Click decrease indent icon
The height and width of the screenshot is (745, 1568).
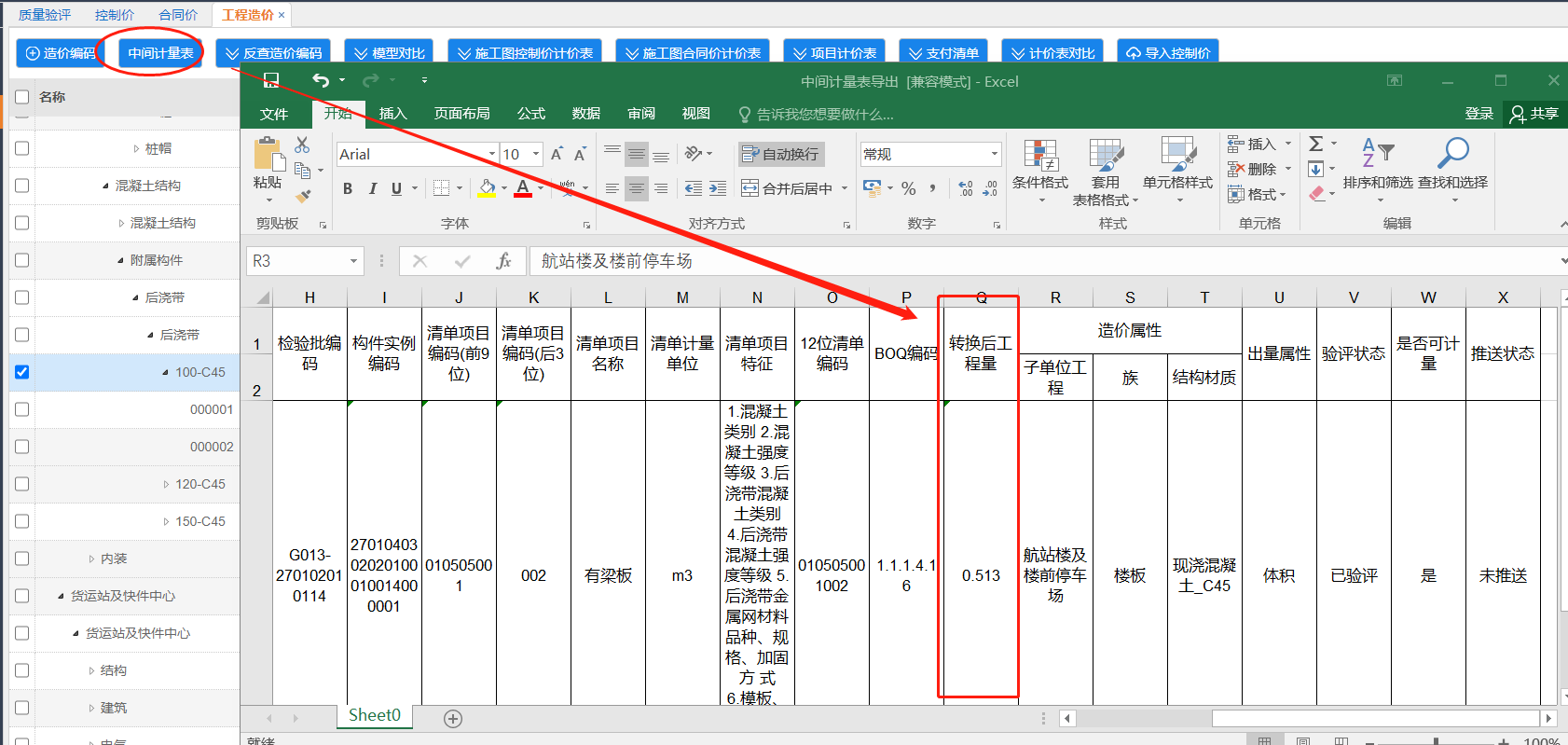pos(694,188)
